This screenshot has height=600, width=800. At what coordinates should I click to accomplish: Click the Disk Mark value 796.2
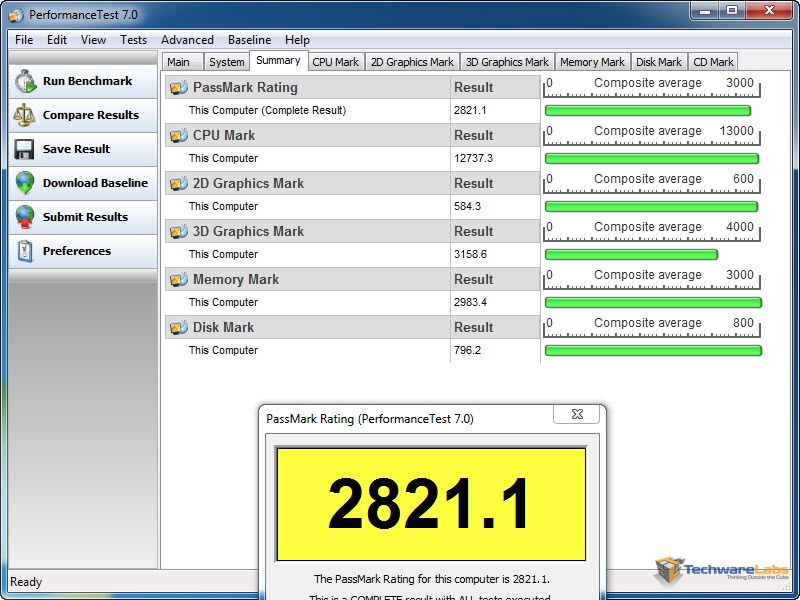[x=467, y=350]
